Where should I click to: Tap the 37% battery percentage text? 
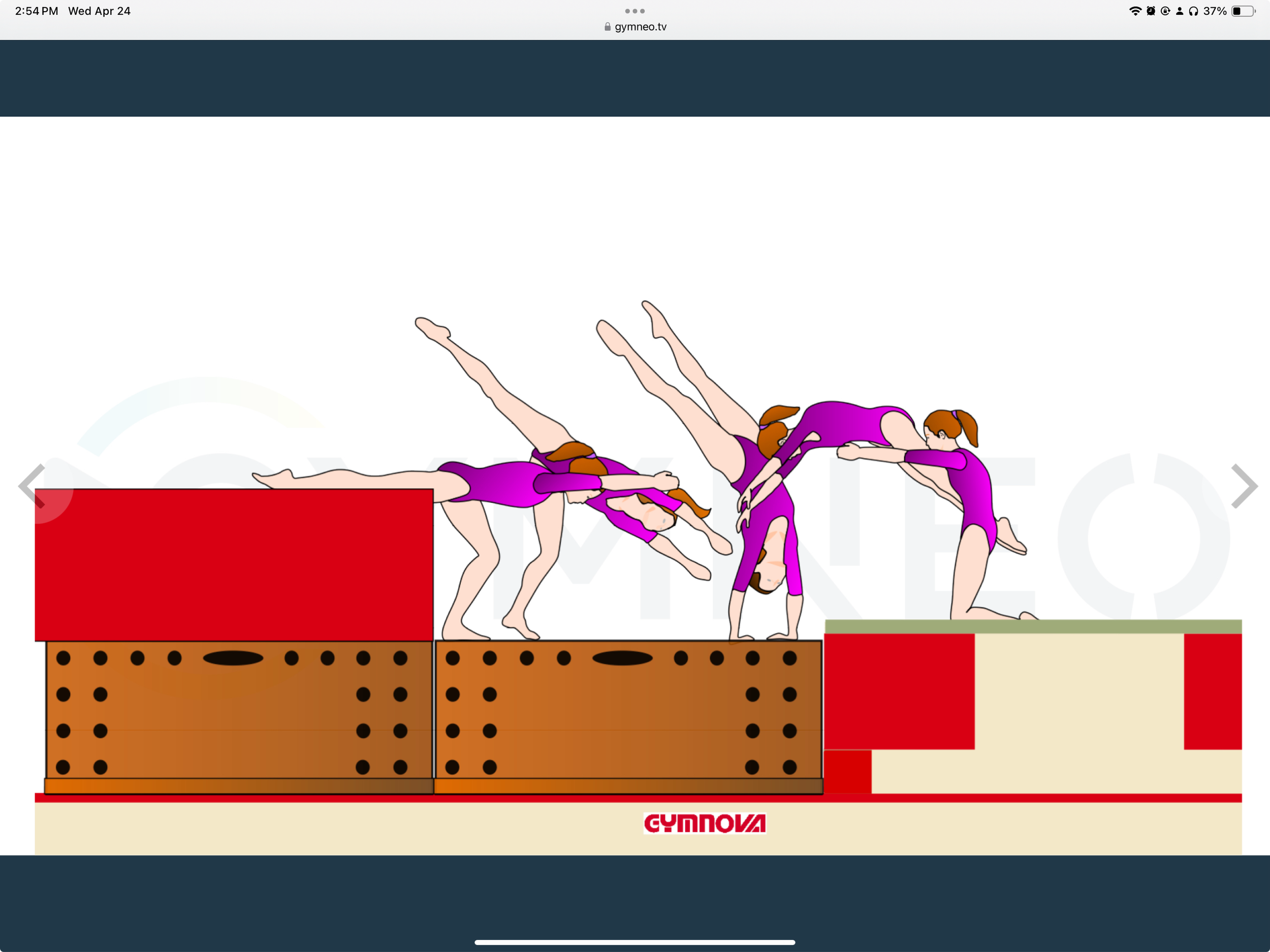point(1214,11)
